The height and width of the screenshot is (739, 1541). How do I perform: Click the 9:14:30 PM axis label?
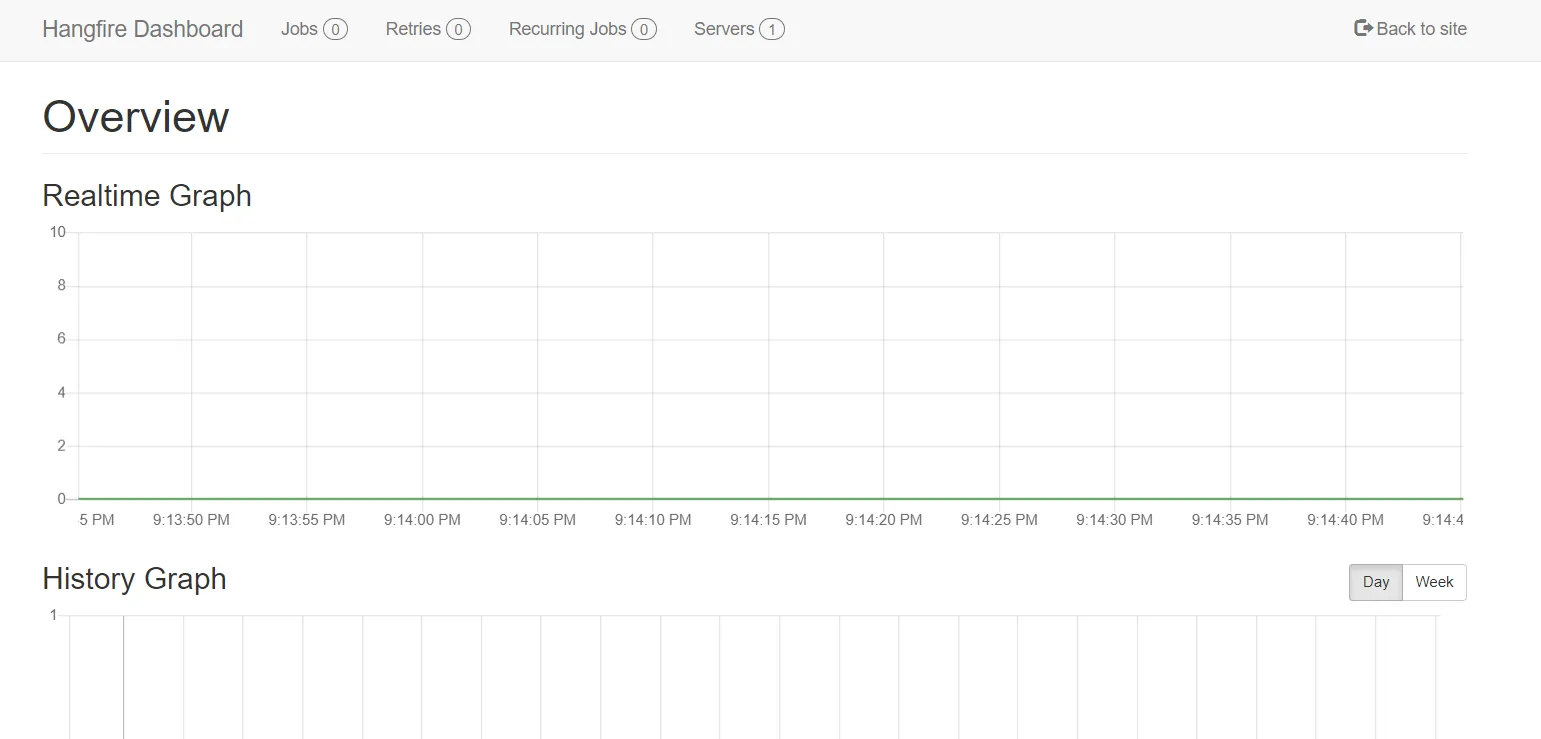click(x=1115, y=520)
